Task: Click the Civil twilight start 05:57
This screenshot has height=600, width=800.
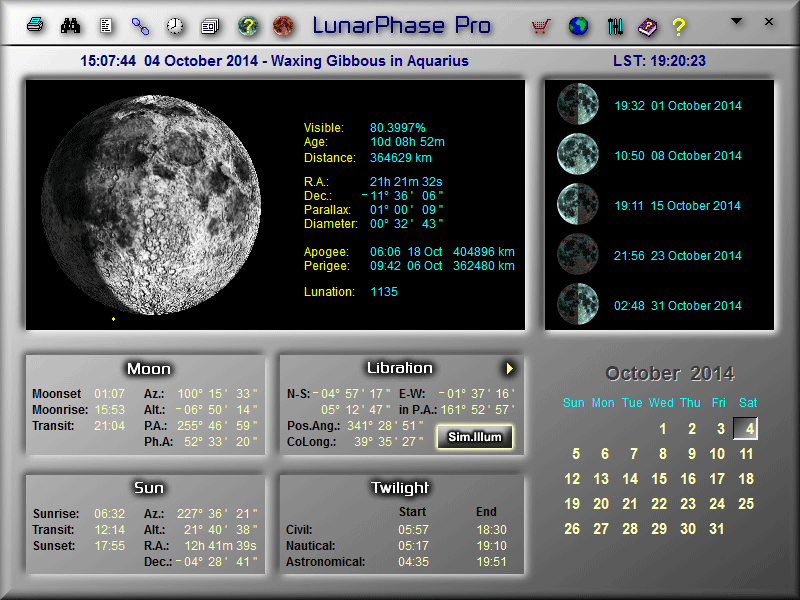Action: (x=413, y=530)
